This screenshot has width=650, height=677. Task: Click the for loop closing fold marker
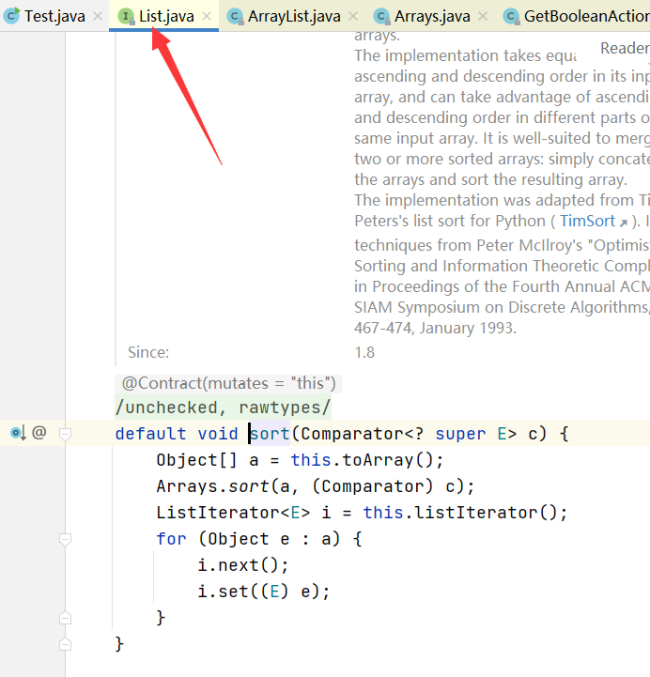pos(65,618)
